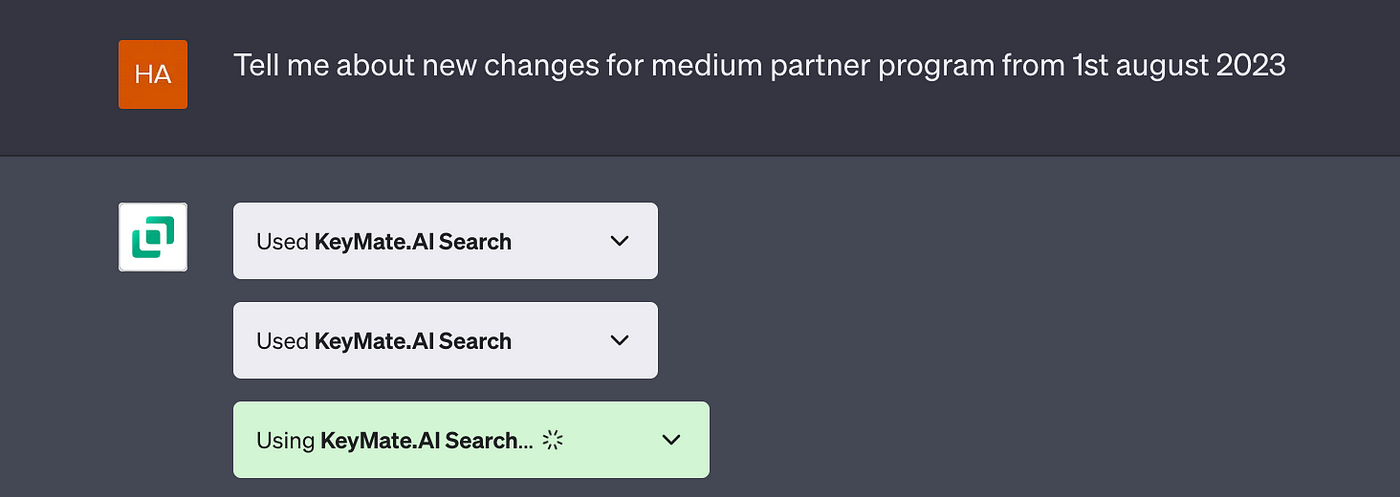Click the word Used in second plugin box
Image resolution: width=1400 pixels, height=497 pixels.
click(x=282, y=341)
